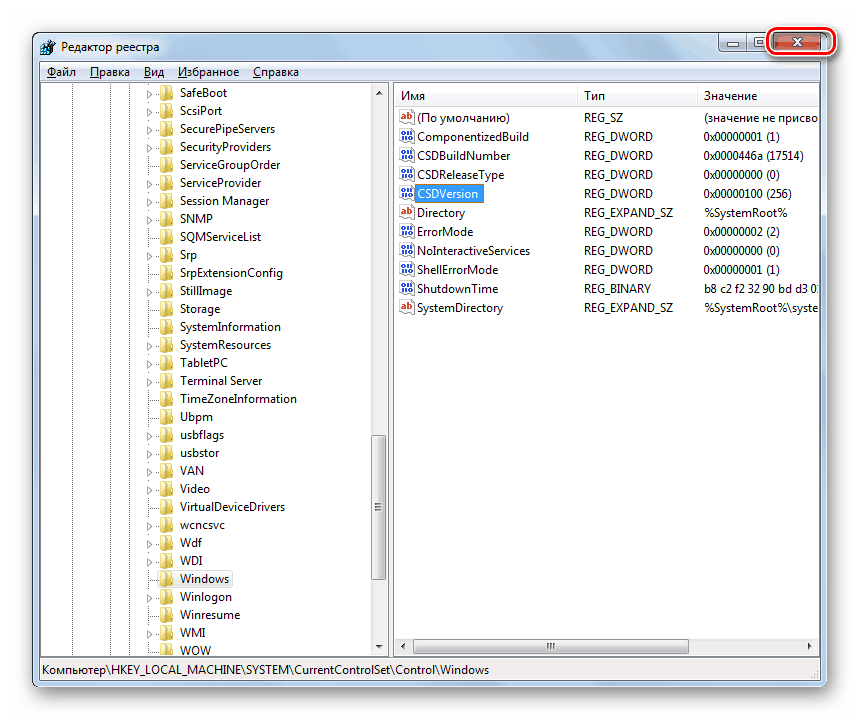Expand the Winlogon key

coord(149,598)
